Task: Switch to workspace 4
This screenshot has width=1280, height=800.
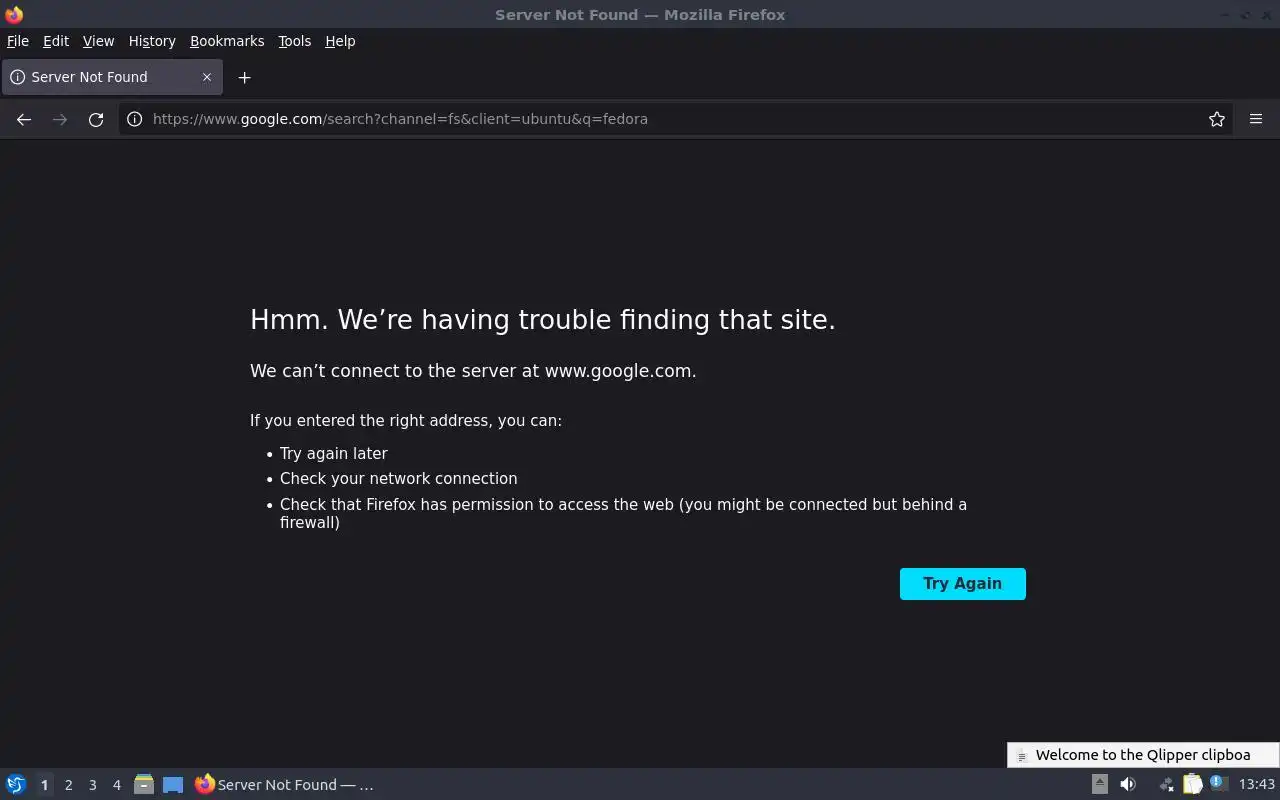Action: pyautogui.click(x=116, y=785)
